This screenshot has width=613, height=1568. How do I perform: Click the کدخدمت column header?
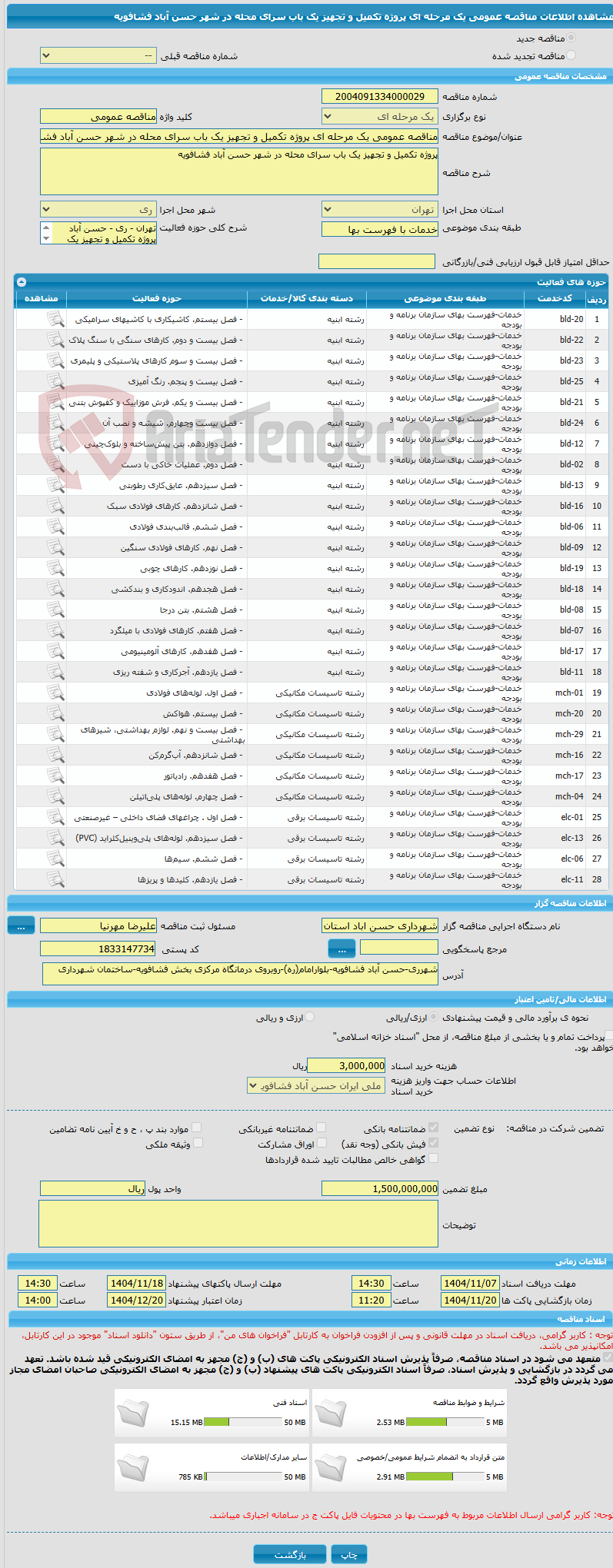pos(555,298)
